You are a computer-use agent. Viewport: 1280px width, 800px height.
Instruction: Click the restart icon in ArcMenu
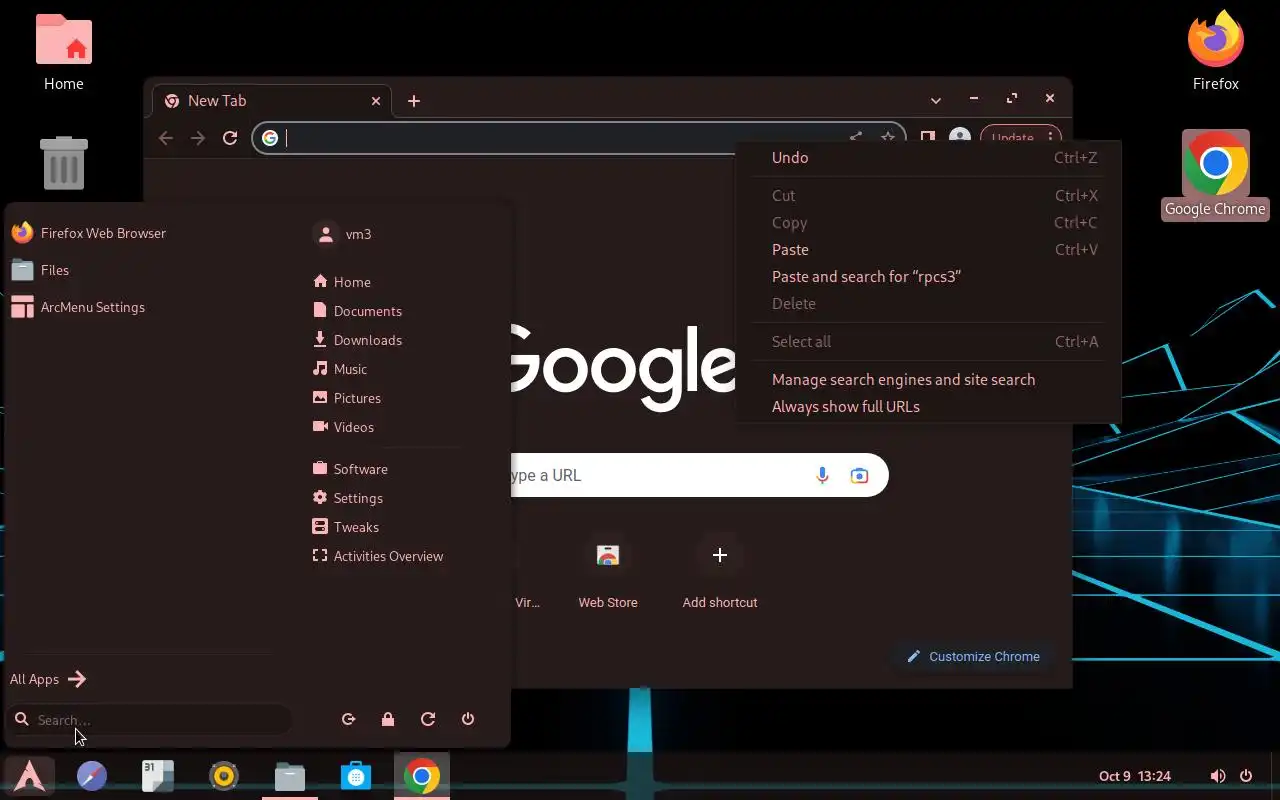[x=428, y=719]
